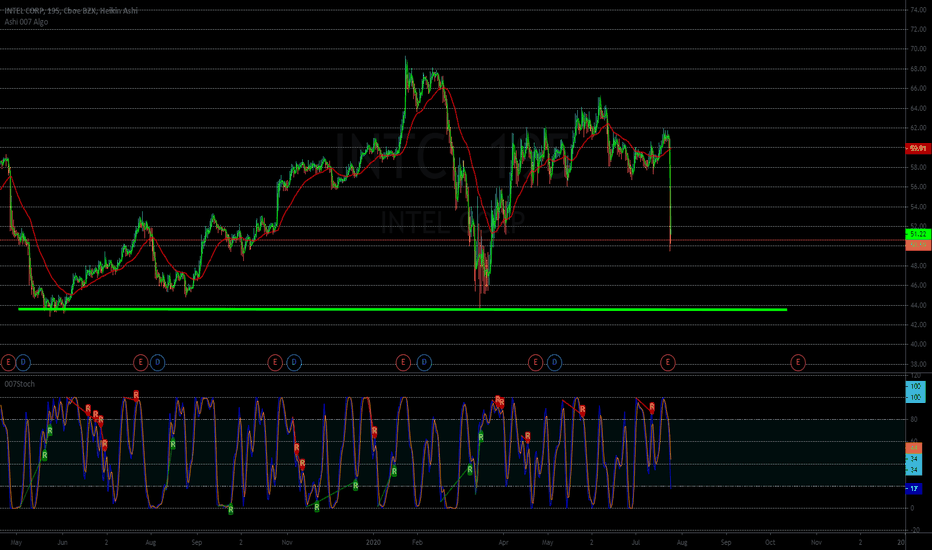Select the green horizontal support line
Screen dimensions: 932x550
pyautogui.click(x=403, y=309)
